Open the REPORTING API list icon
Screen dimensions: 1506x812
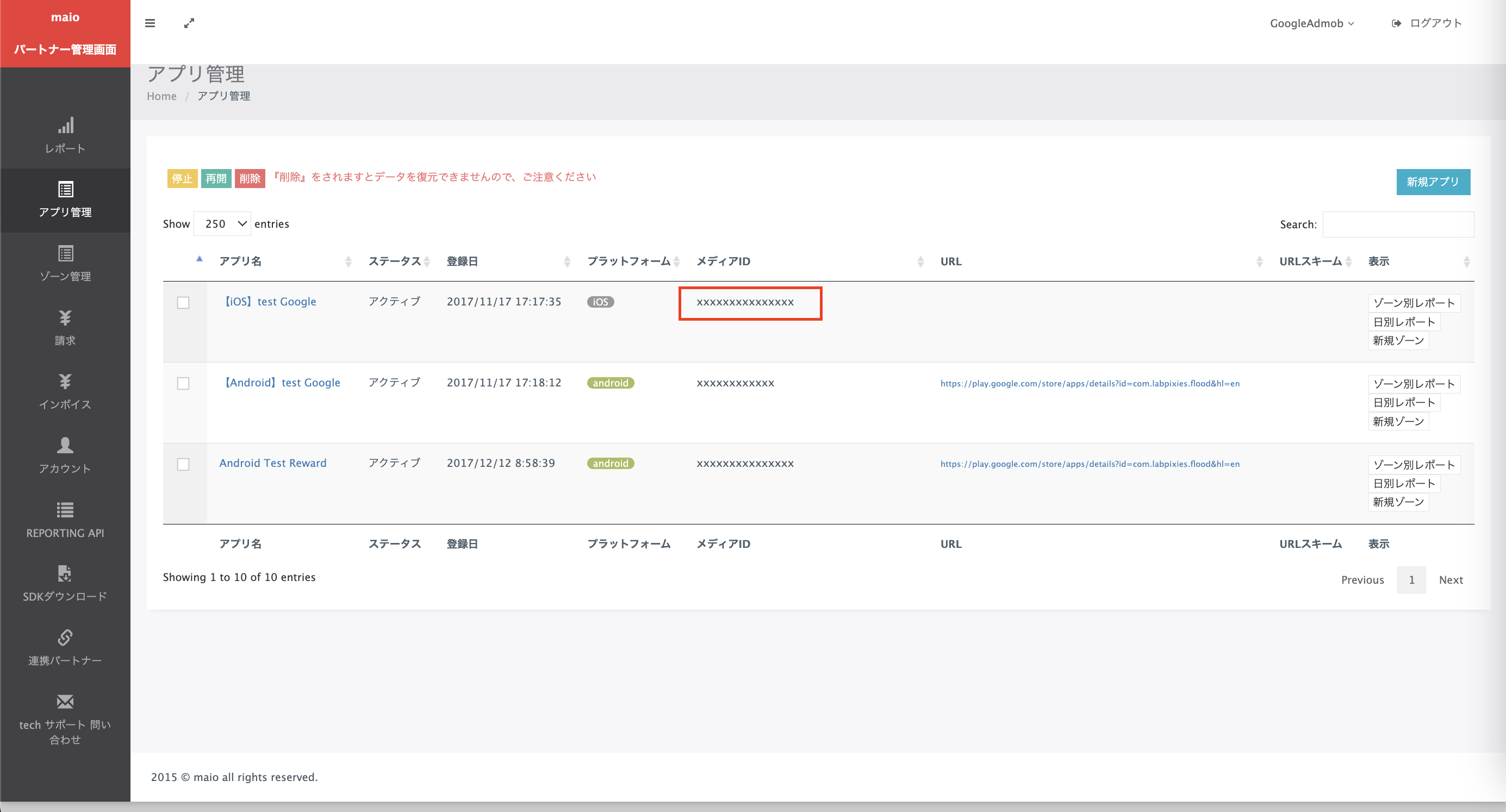[65, 510]
